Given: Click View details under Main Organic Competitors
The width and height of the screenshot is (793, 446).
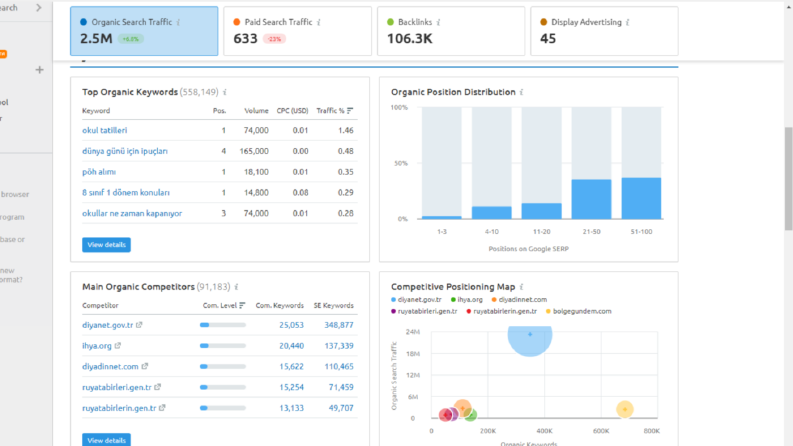Looking at the screenshot, I should pyautogui.click(x=106, y=440).
